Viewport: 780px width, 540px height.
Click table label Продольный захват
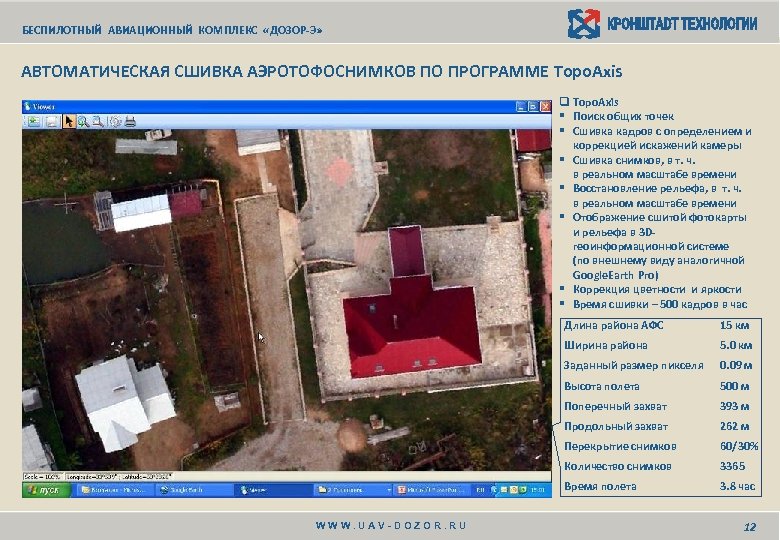pyautogui.click(x=616, y=426)
